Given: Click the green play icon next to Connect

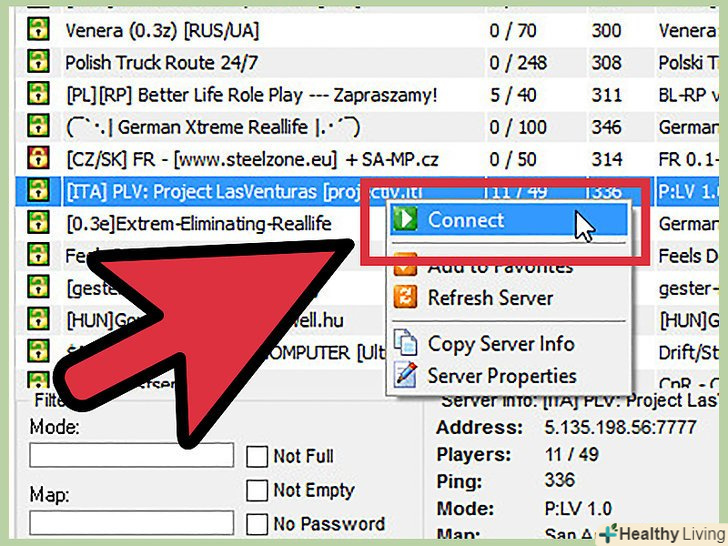Looking at the screenshot, I should point(406,219).
